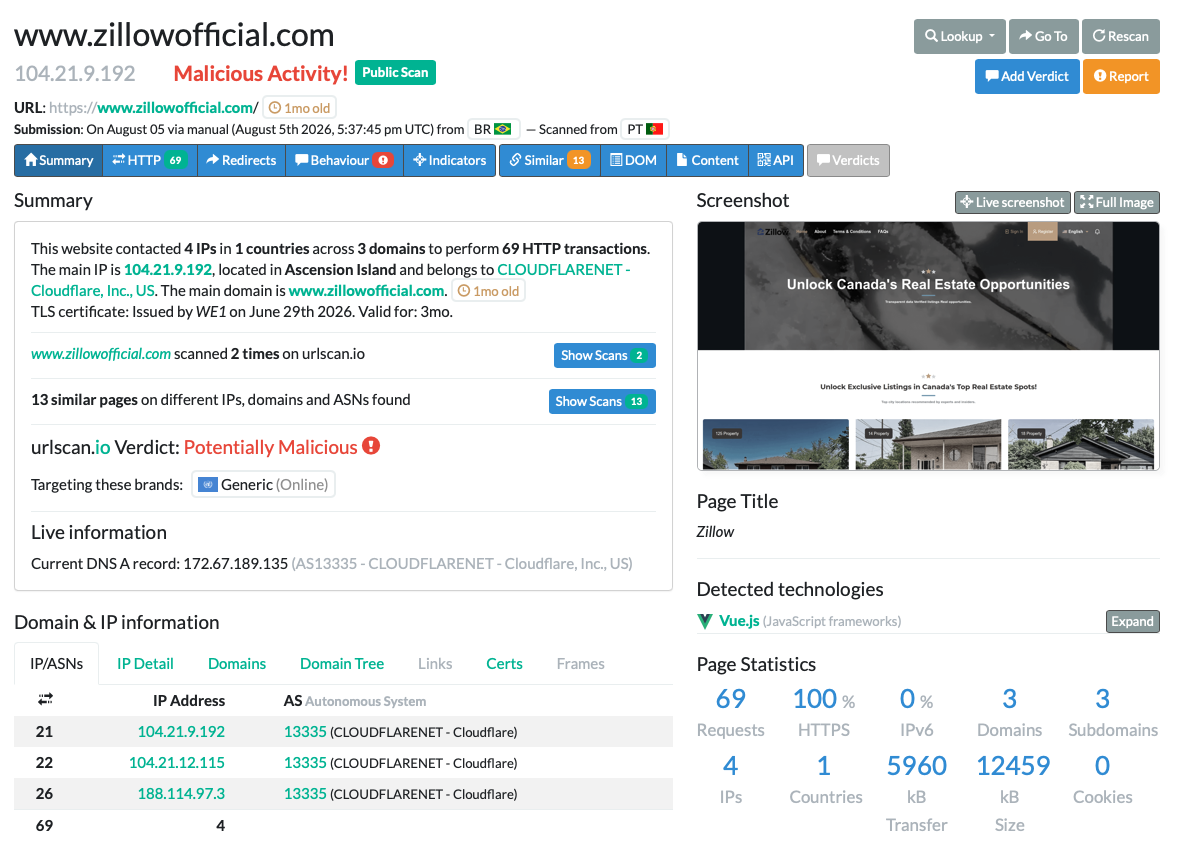
Task: Open the API tab
Action: click(x=776, y=160)
